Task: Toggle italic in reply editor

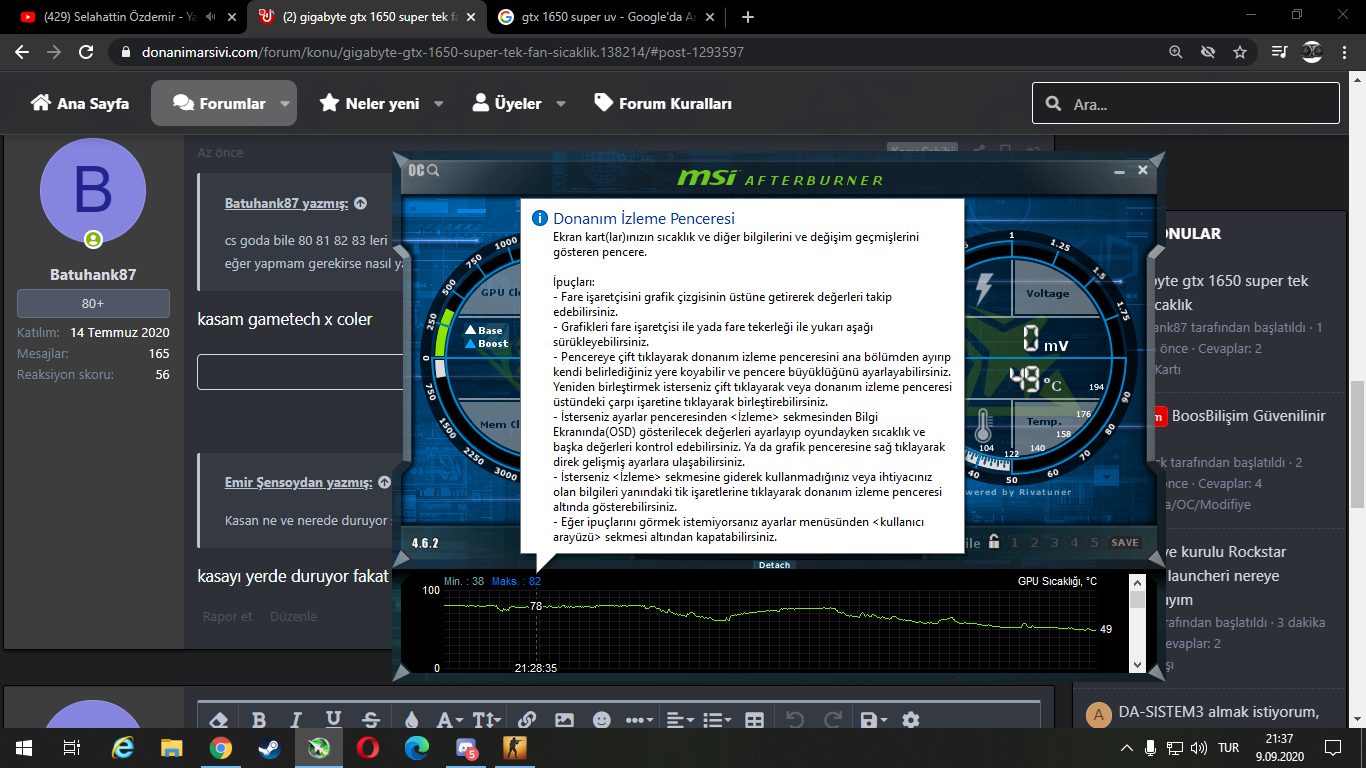Action: 296,720
